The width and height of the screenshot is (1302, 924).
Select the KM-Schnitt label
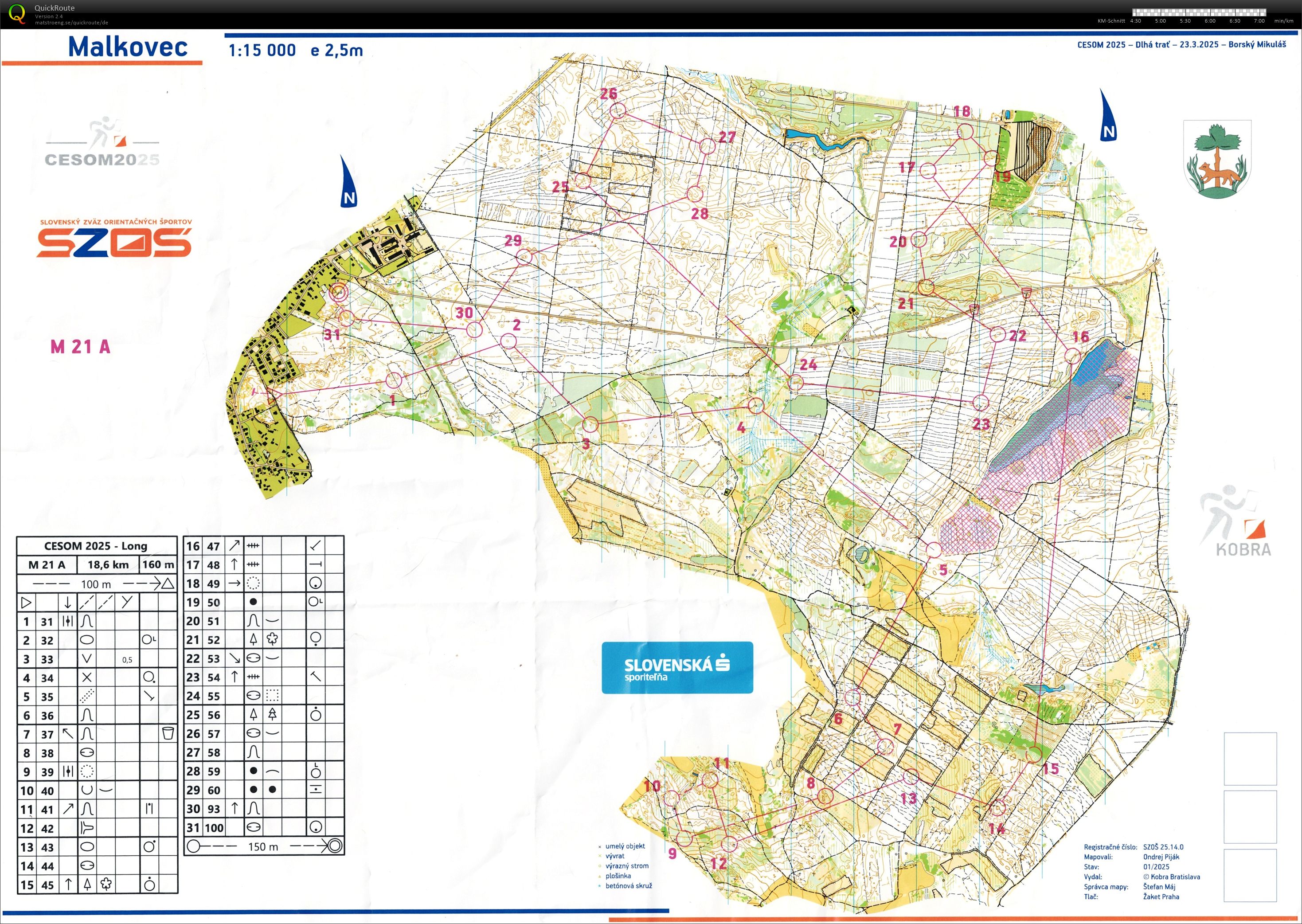coord(1111,21)
